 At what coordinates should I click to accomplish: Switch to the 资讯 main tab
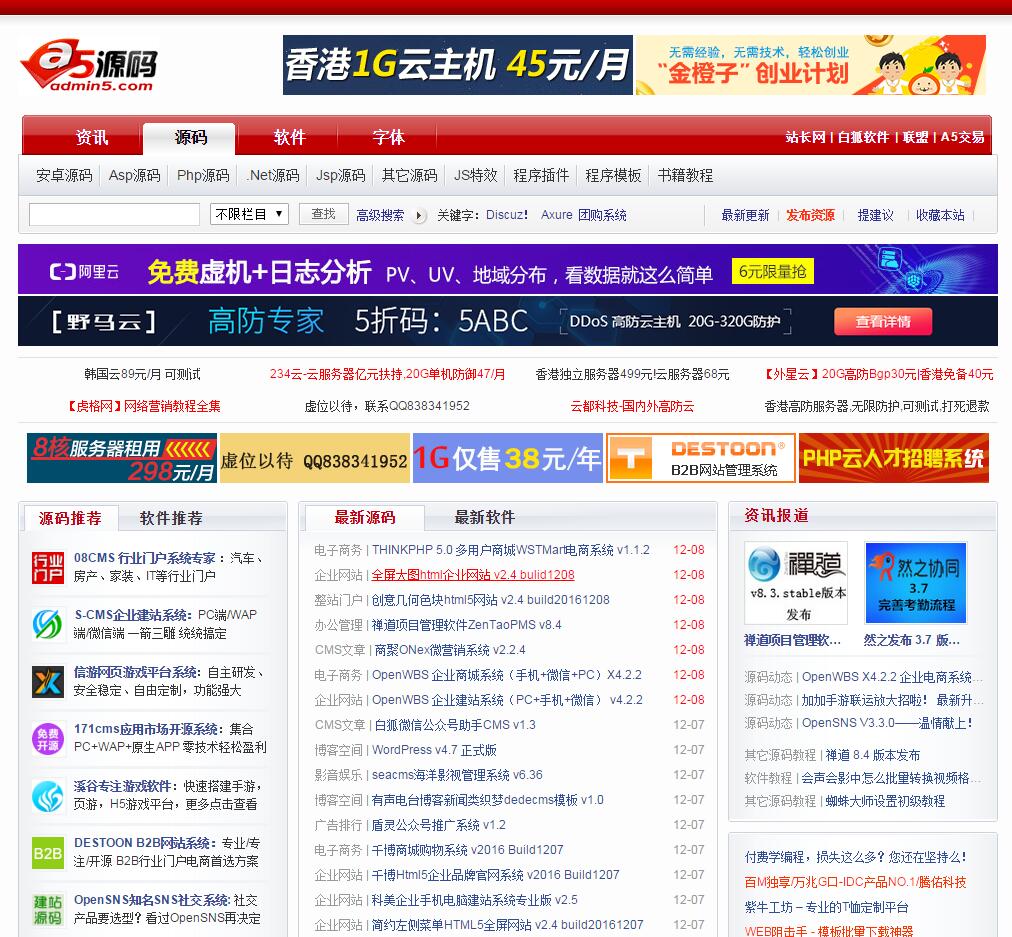92,137
